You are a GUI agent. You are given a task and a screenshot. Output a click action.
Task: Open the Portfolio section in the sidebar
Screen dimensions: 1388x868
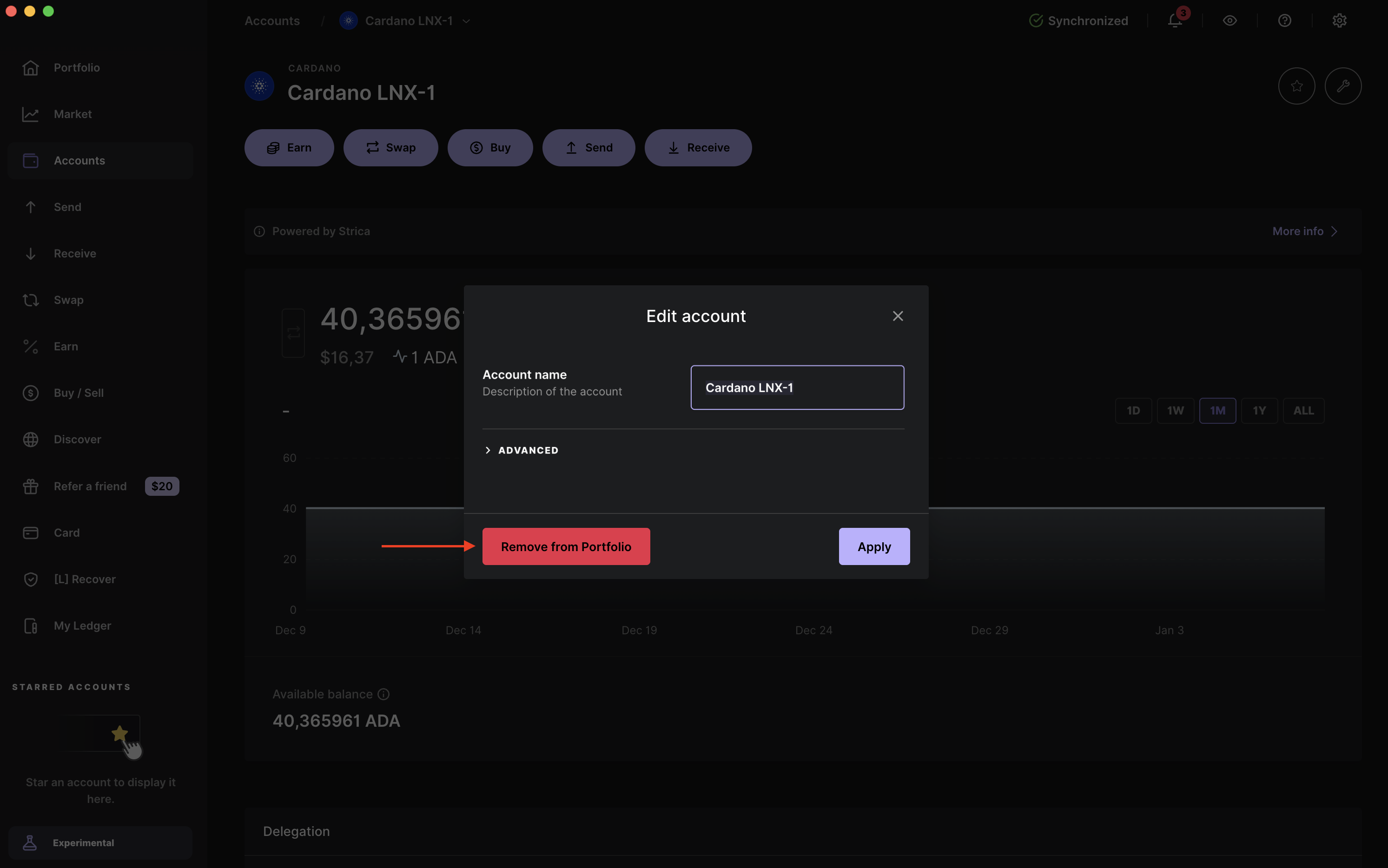78,67
